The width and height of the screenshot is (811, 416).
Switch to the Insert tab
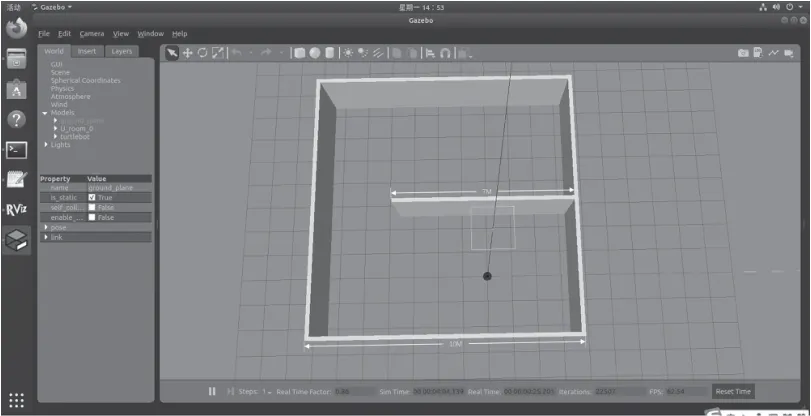point(87,51)
